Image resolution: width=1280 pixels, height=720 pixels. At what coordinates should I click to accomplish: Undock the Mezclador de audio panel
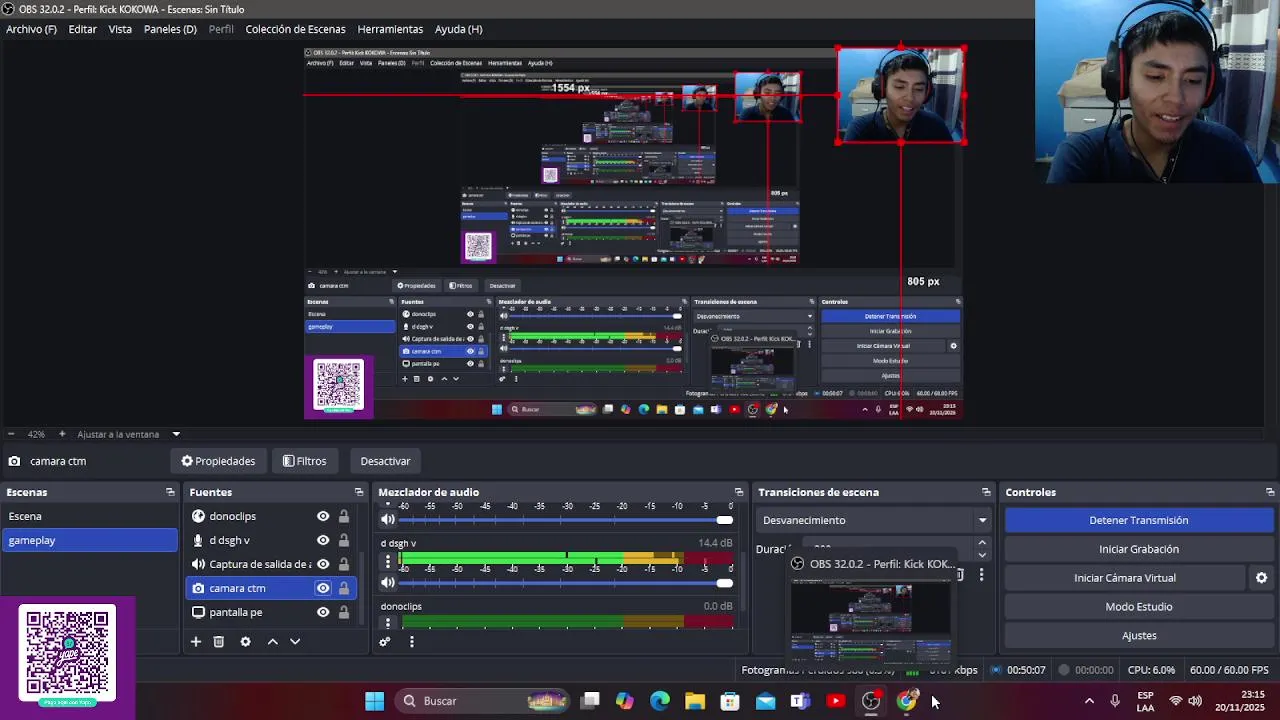click(x=739, y=492)
